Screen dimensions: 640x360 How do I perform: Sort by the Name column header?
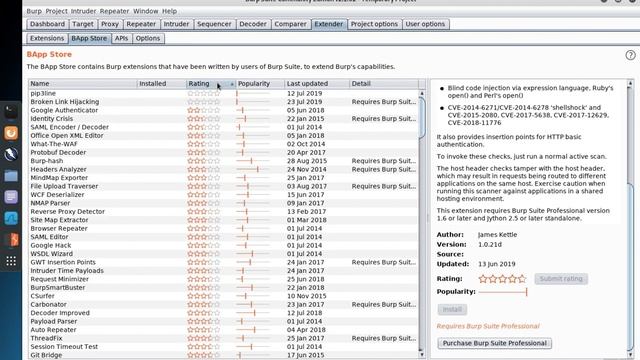83,84
